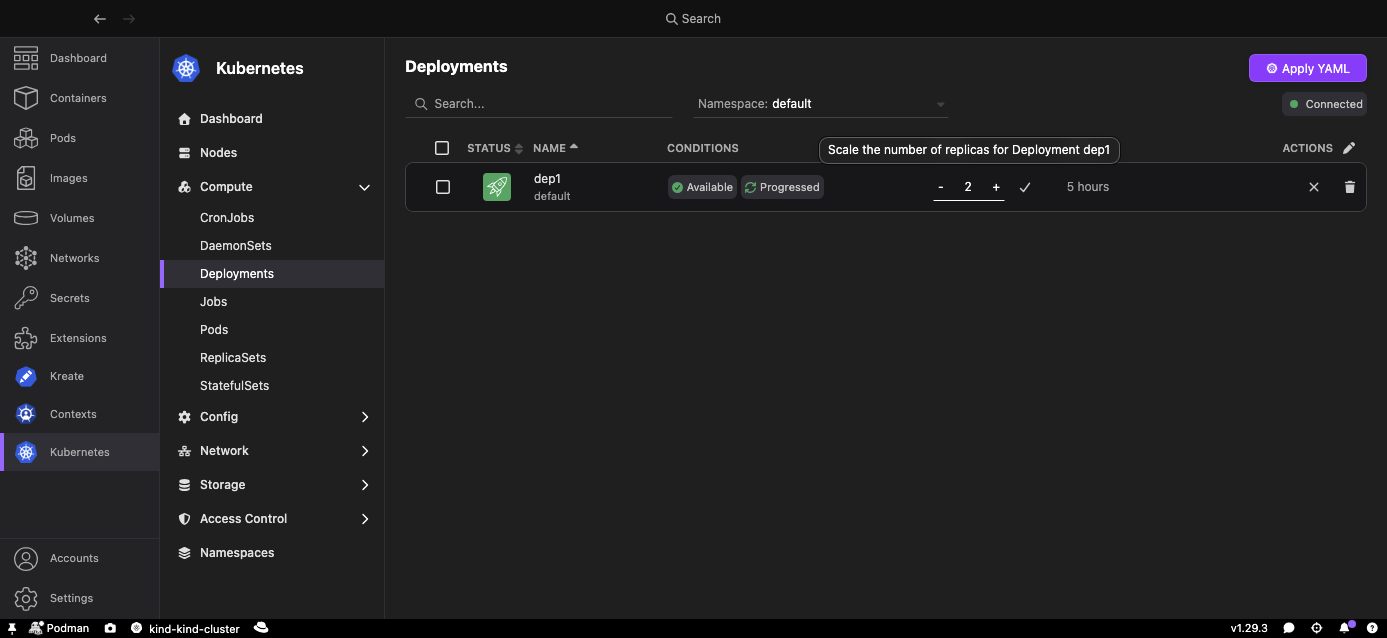Open Pods under Compute
1387x638 pixels.
click(214, 330)
